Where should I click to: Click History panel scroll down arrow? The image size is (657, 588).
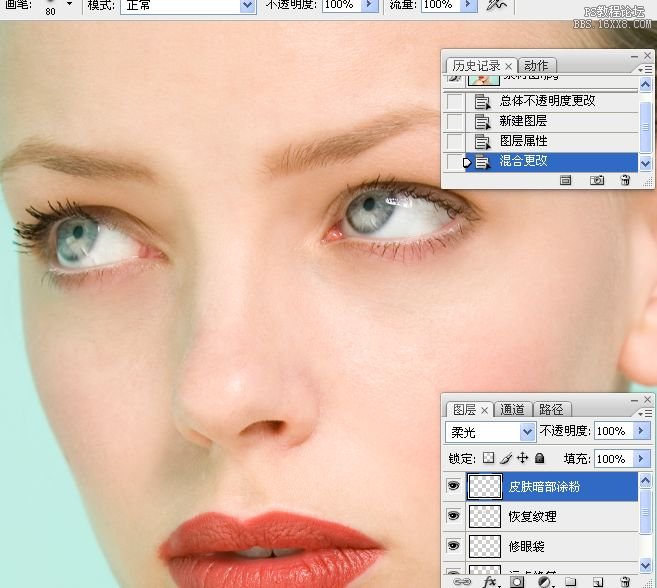click(645, 163)
